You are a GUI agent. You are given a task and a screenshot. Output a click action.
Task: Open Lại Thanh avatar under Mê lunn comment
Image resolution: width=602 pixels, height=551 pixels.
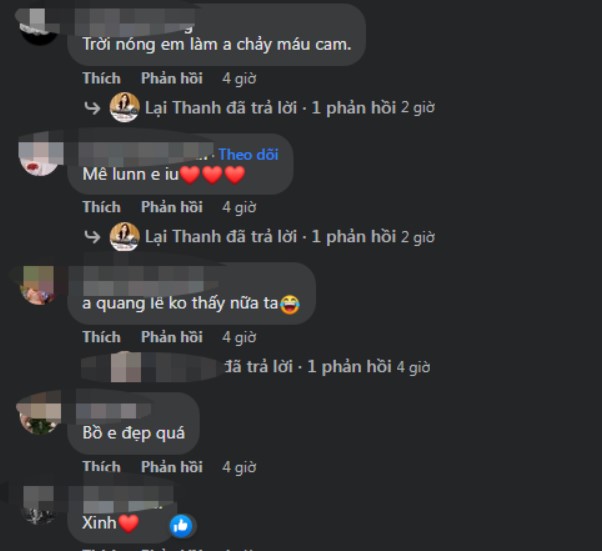coord(124,237)
